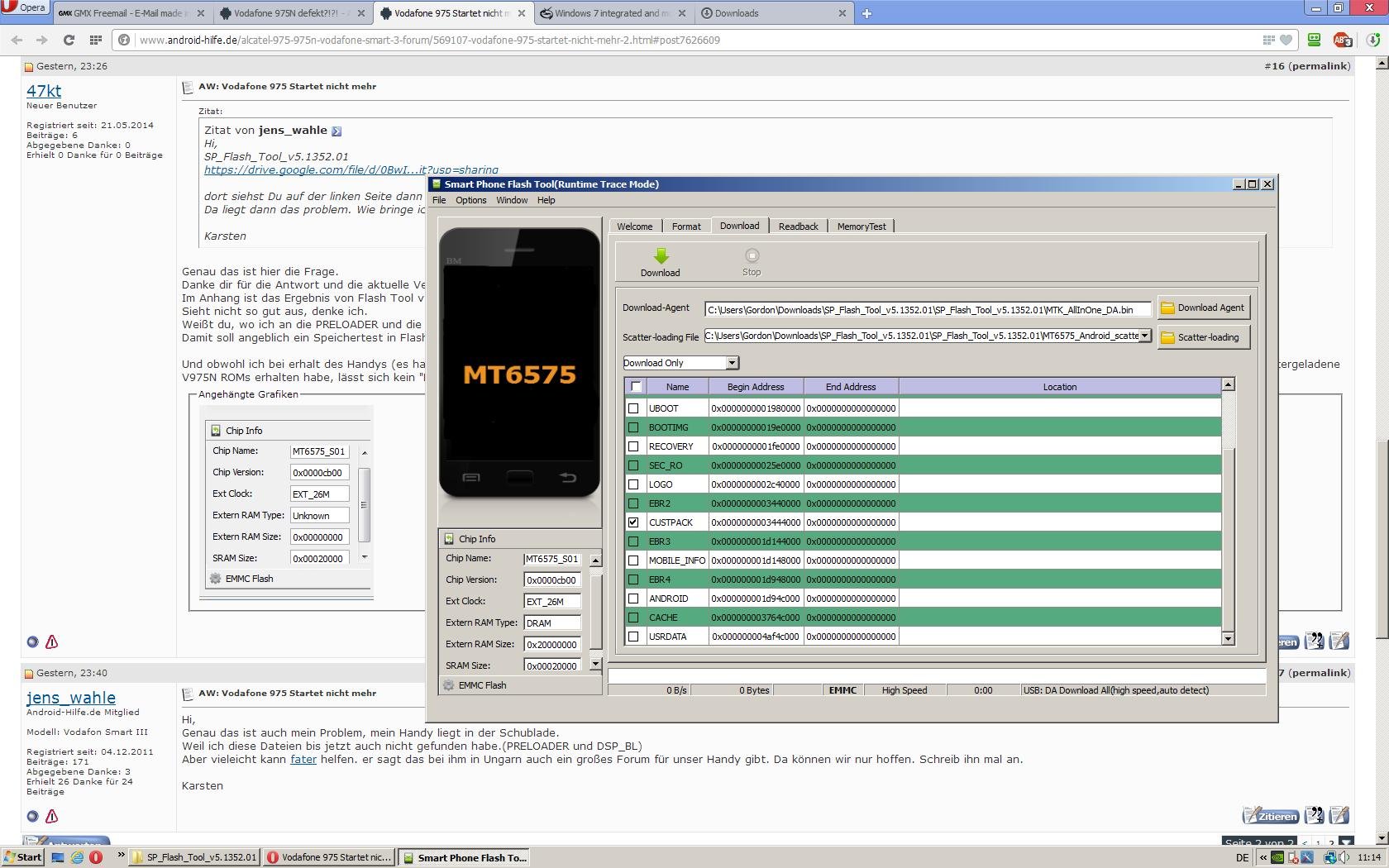
Task: Click SP_Flash_Tool_v5.1352.01 taskbar button
Action: pos(195,857)
